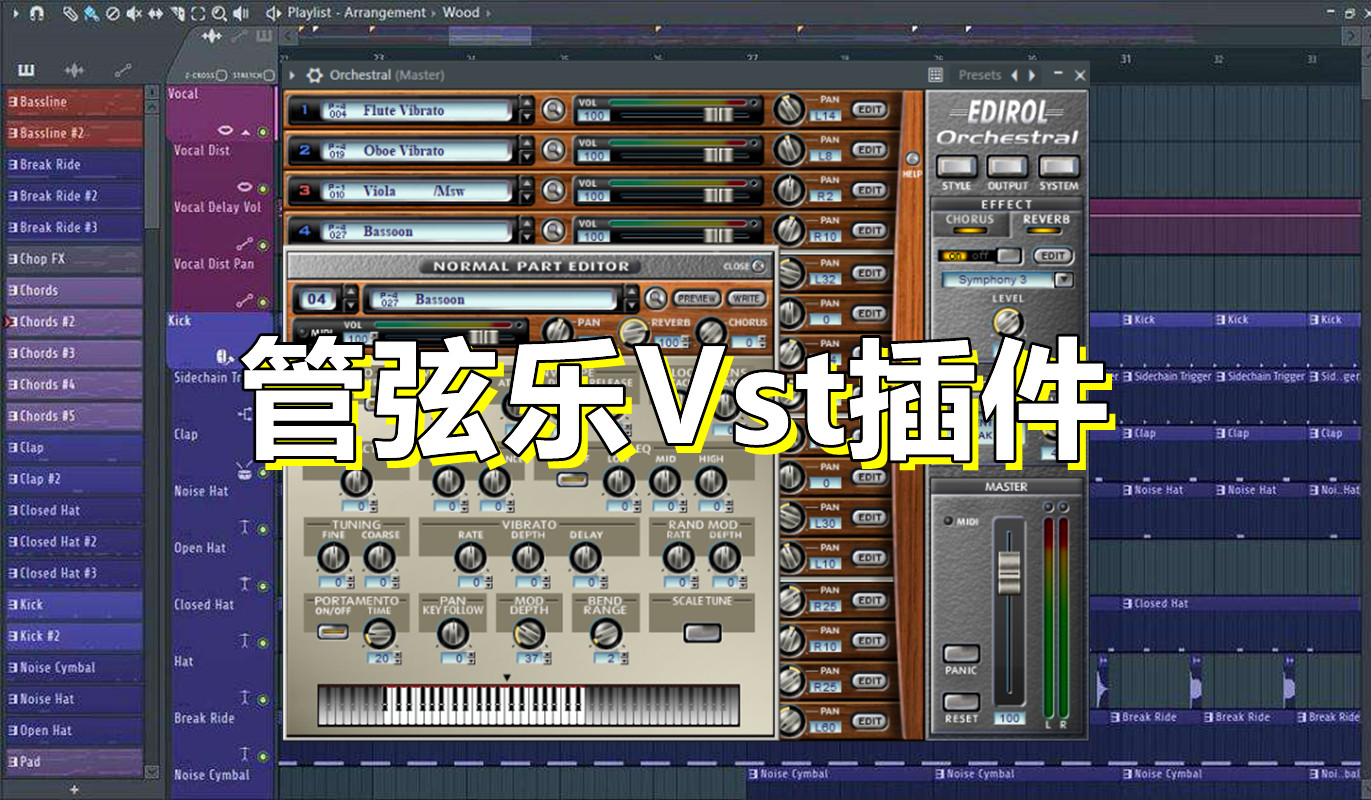Open patch browser for Oboe Vibrato part
This screenshot has width=1371, height=800.
[553, 150]
